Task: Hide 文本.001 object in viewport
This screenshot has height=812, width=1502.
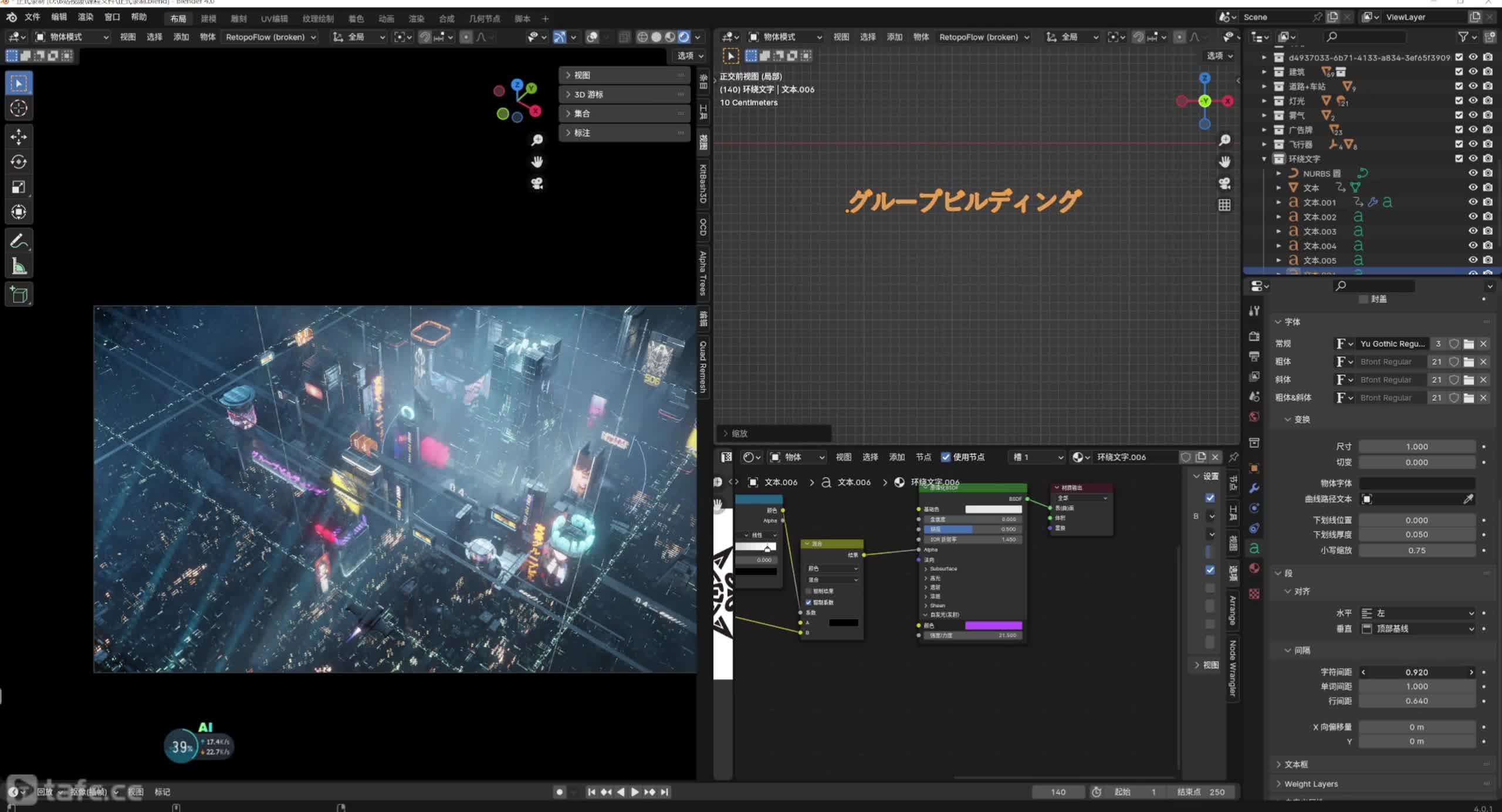Action: pyautogui.click(x=1473, y=202)
